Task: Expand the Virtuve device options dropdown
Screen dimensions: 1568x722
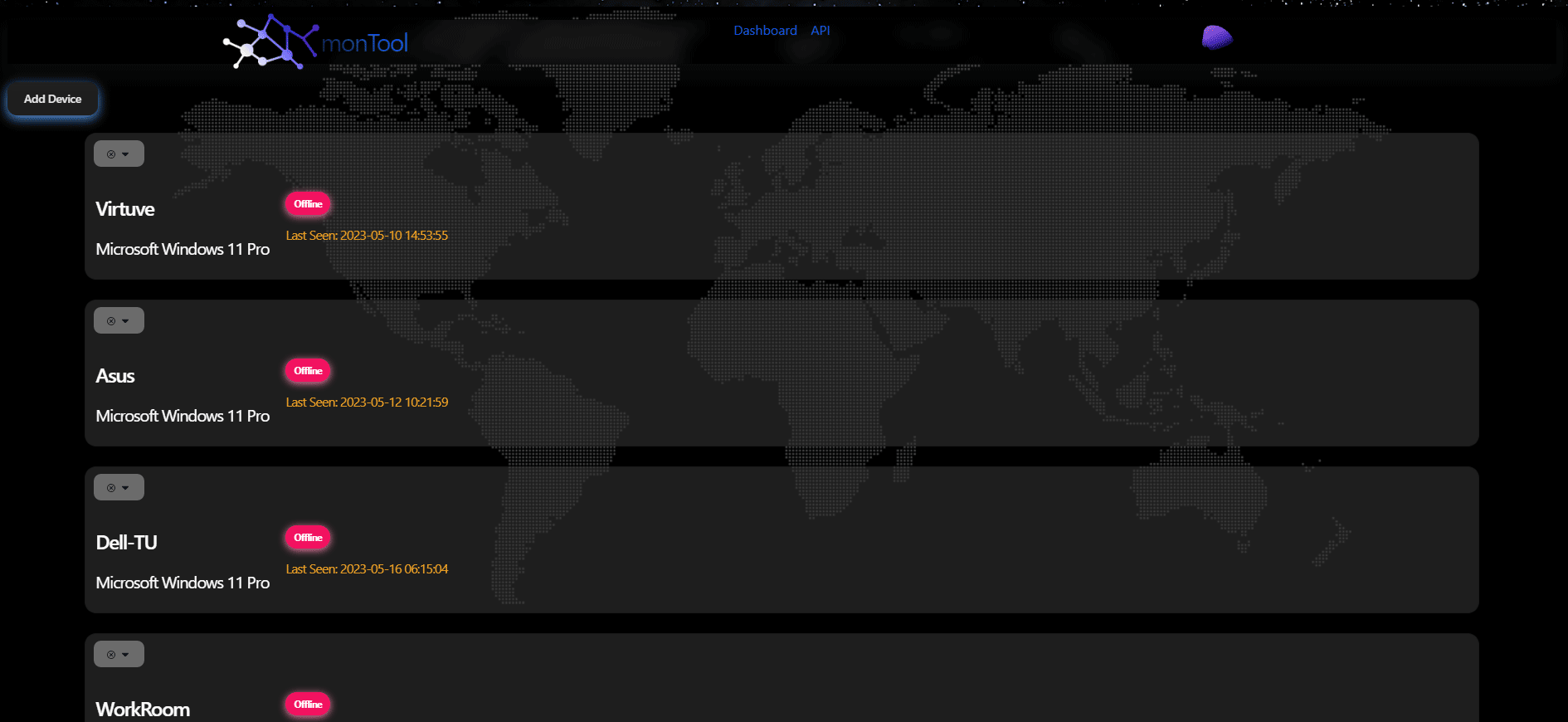Action: 119,154
